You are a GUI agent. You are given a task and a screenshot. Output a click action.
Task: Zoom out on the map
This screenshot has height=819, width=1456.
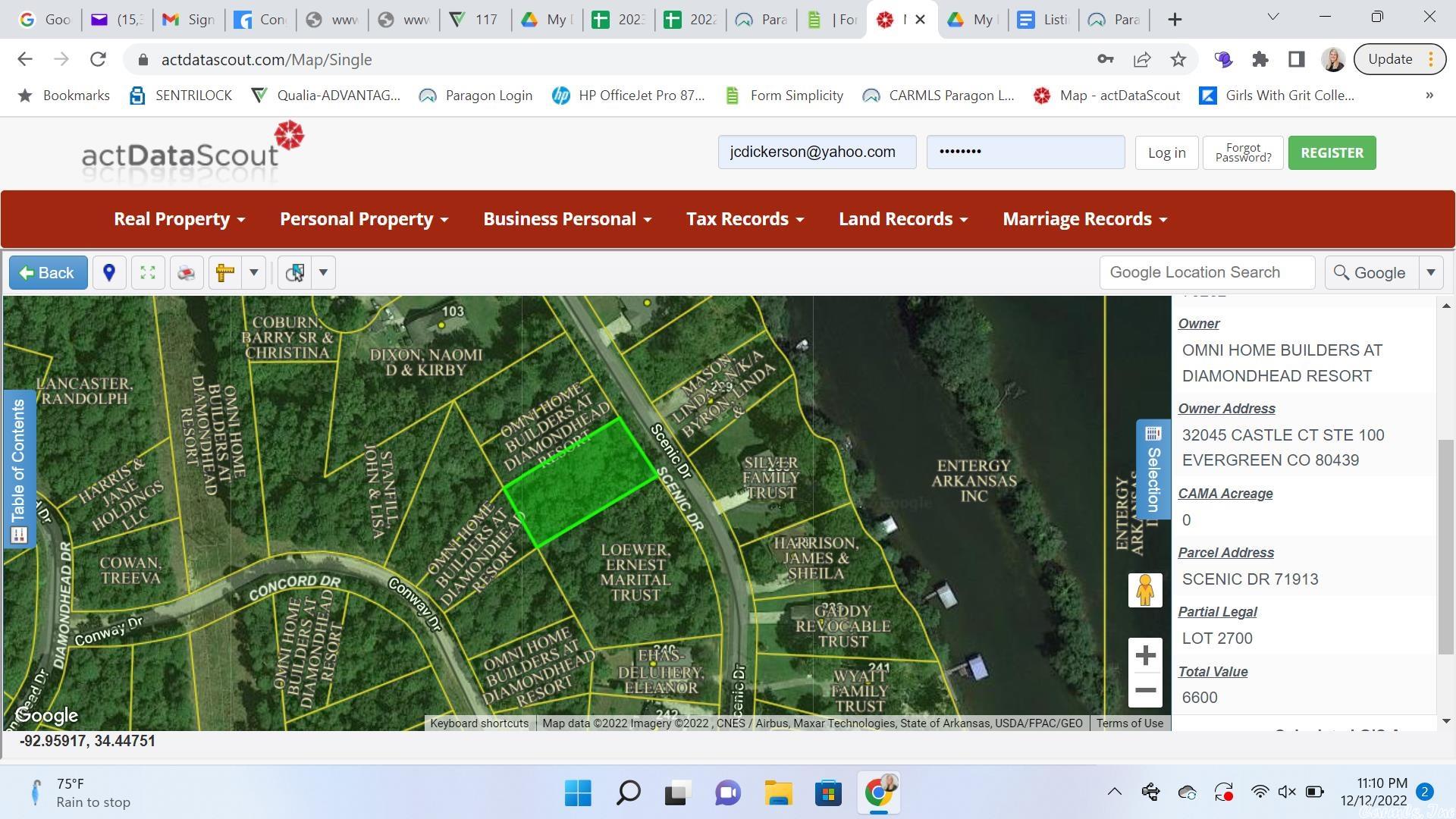pos(1145,690)
